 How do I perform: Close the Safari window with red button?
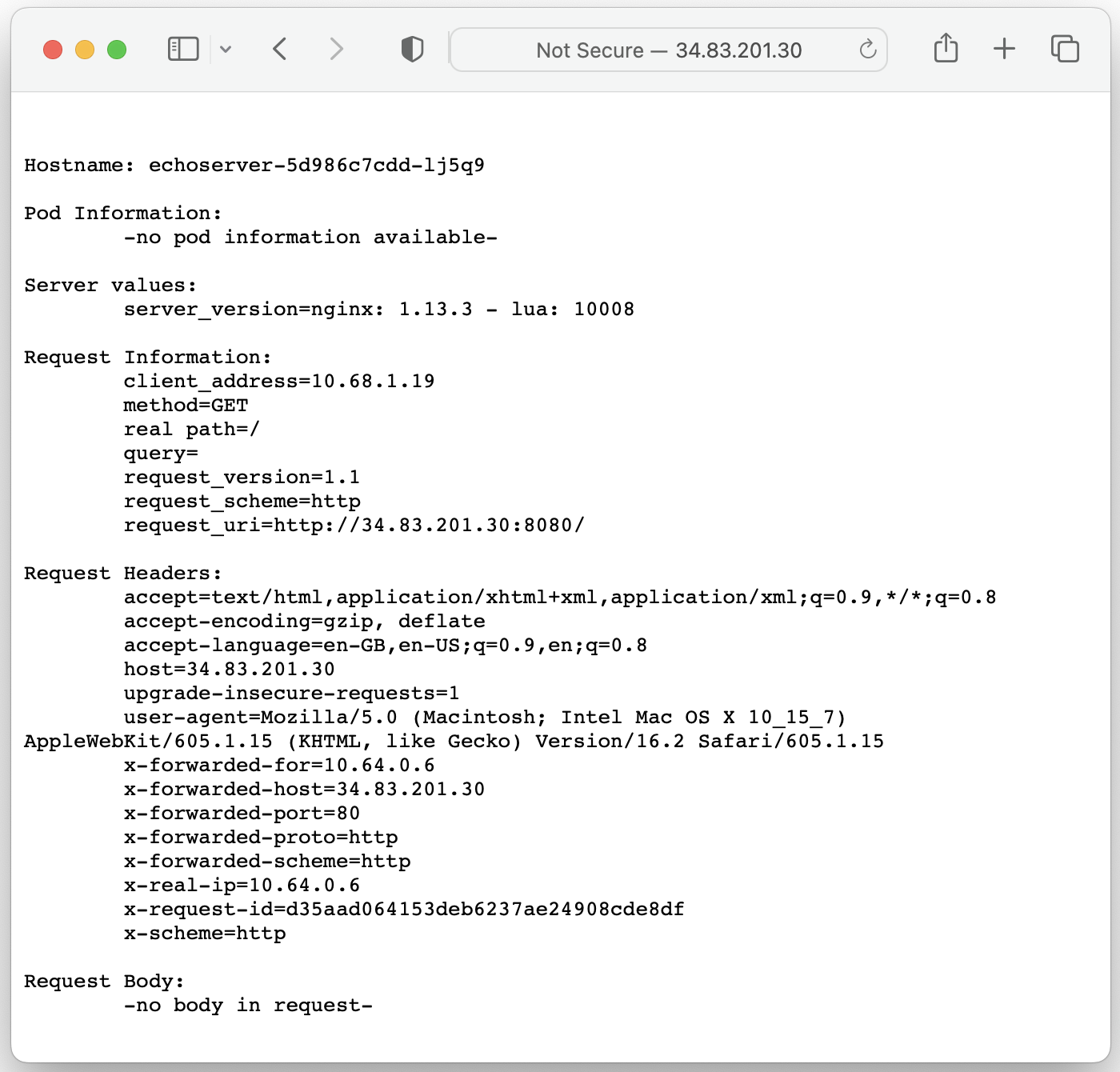(53, 50)
